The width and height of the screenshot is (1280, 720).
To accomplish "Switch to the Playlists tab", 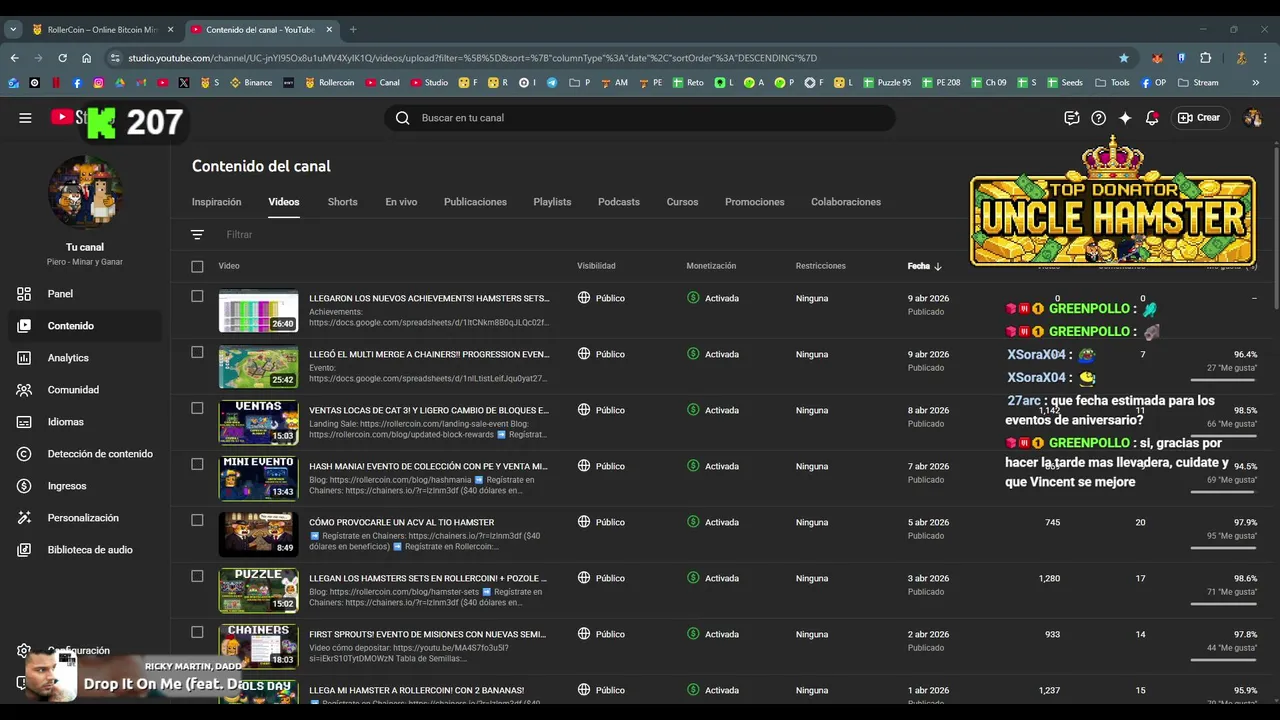I will [x=552, y=202].
